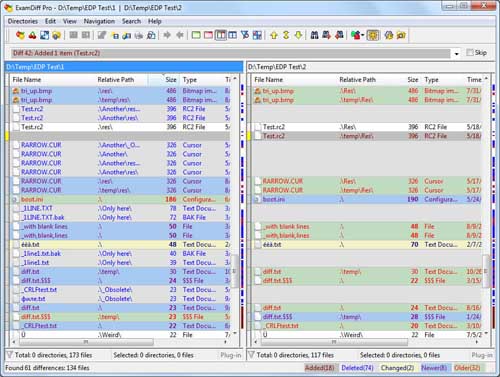Go to previous difference yellow up arrow
This screenshot has height=377, width=500.
tap(274, 35)
